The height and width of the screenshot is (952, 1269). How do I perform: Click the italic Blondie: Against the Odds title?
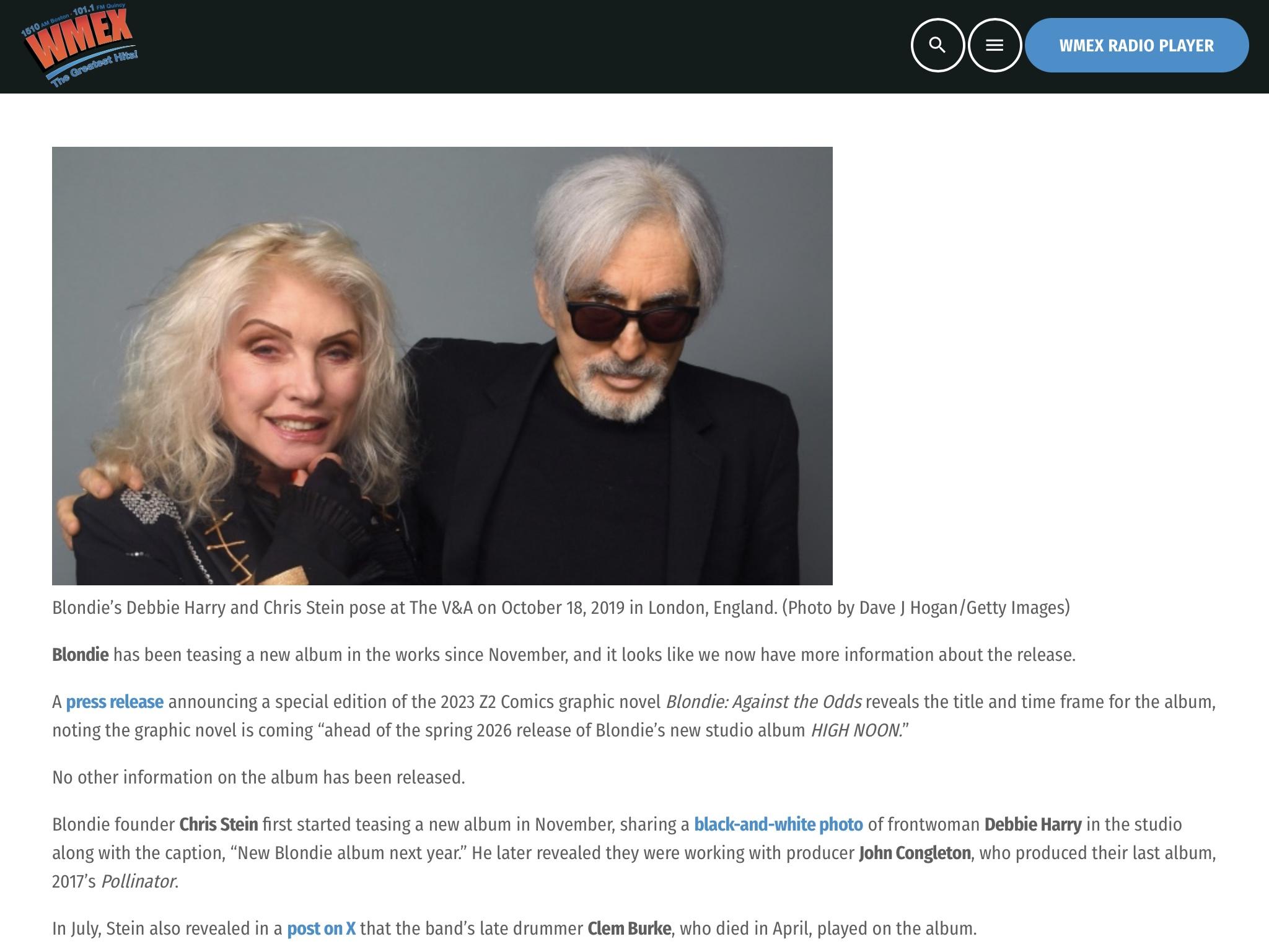pos(763,702)
